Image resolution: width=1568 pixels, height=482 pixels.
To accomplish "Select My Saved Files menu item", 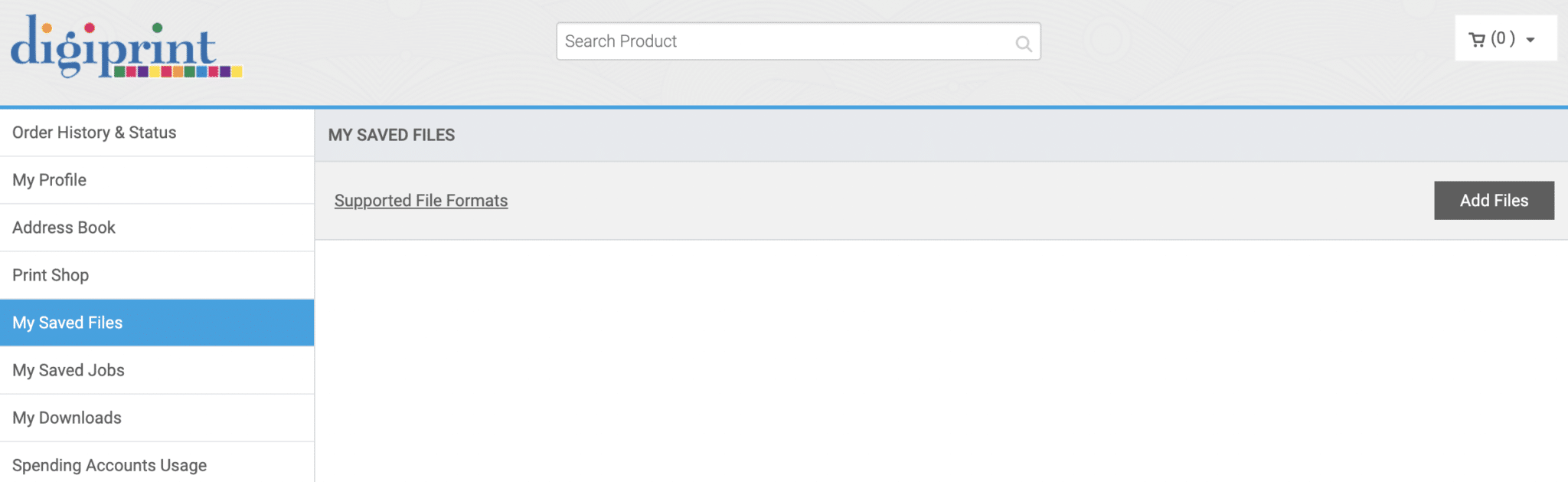I will tap(157, 323).
